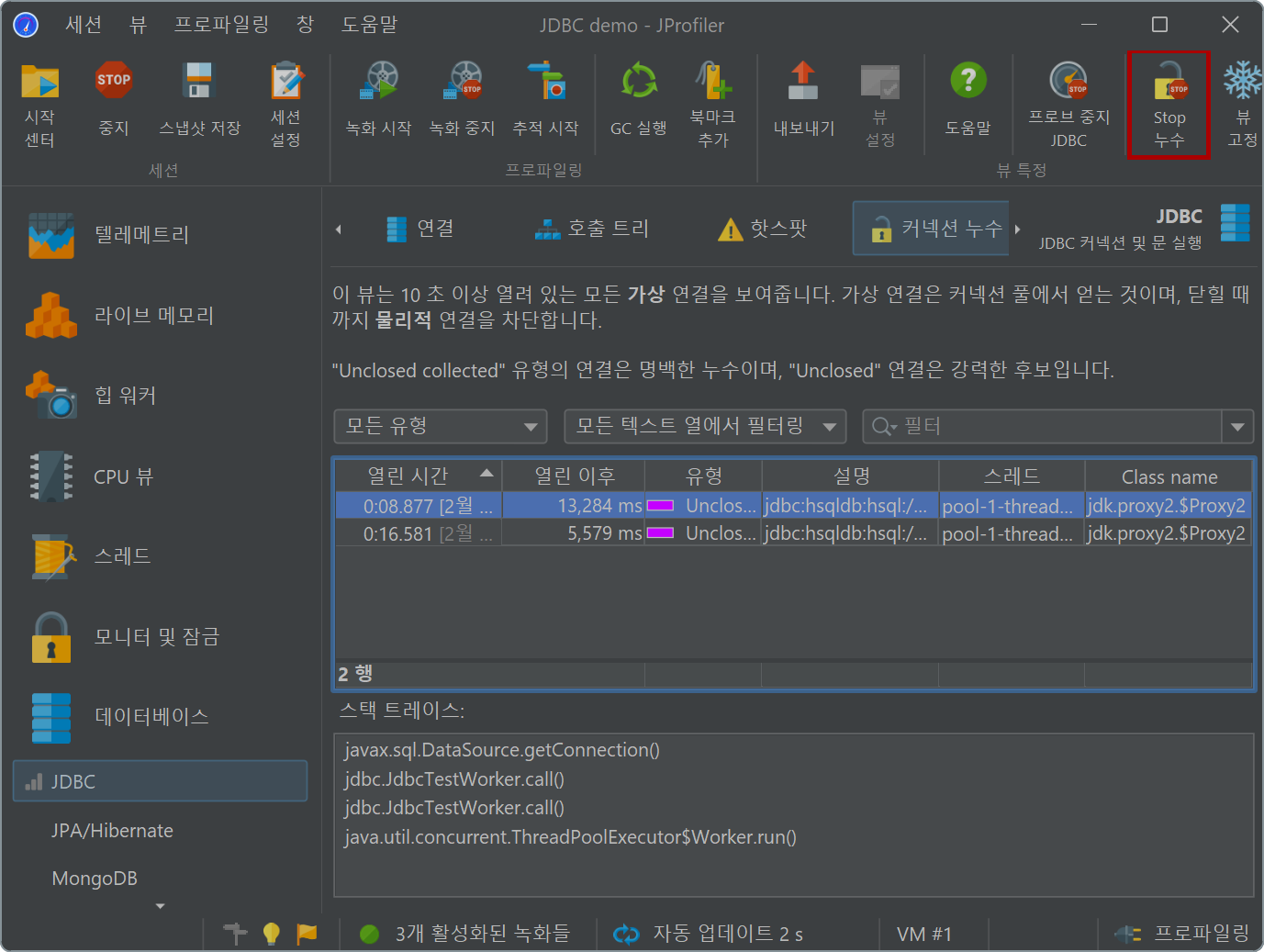Screen dimensions: 1264x952
Task: Switch to the 호출 트리 tab
Action: coord(592,229)
